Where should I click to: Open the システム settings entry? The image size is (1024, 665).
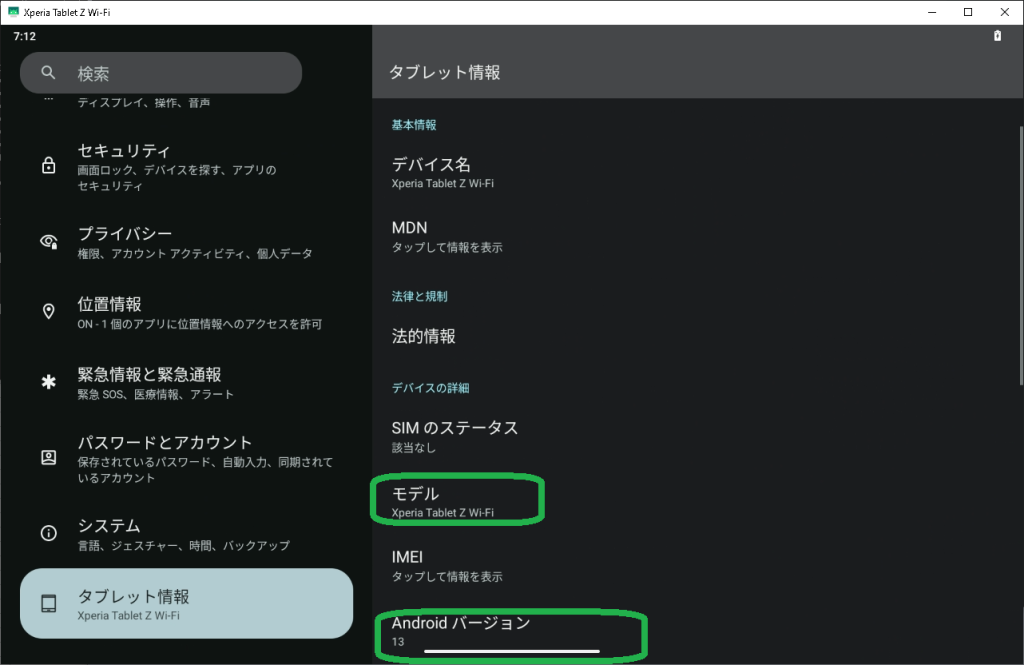point(186,534)
